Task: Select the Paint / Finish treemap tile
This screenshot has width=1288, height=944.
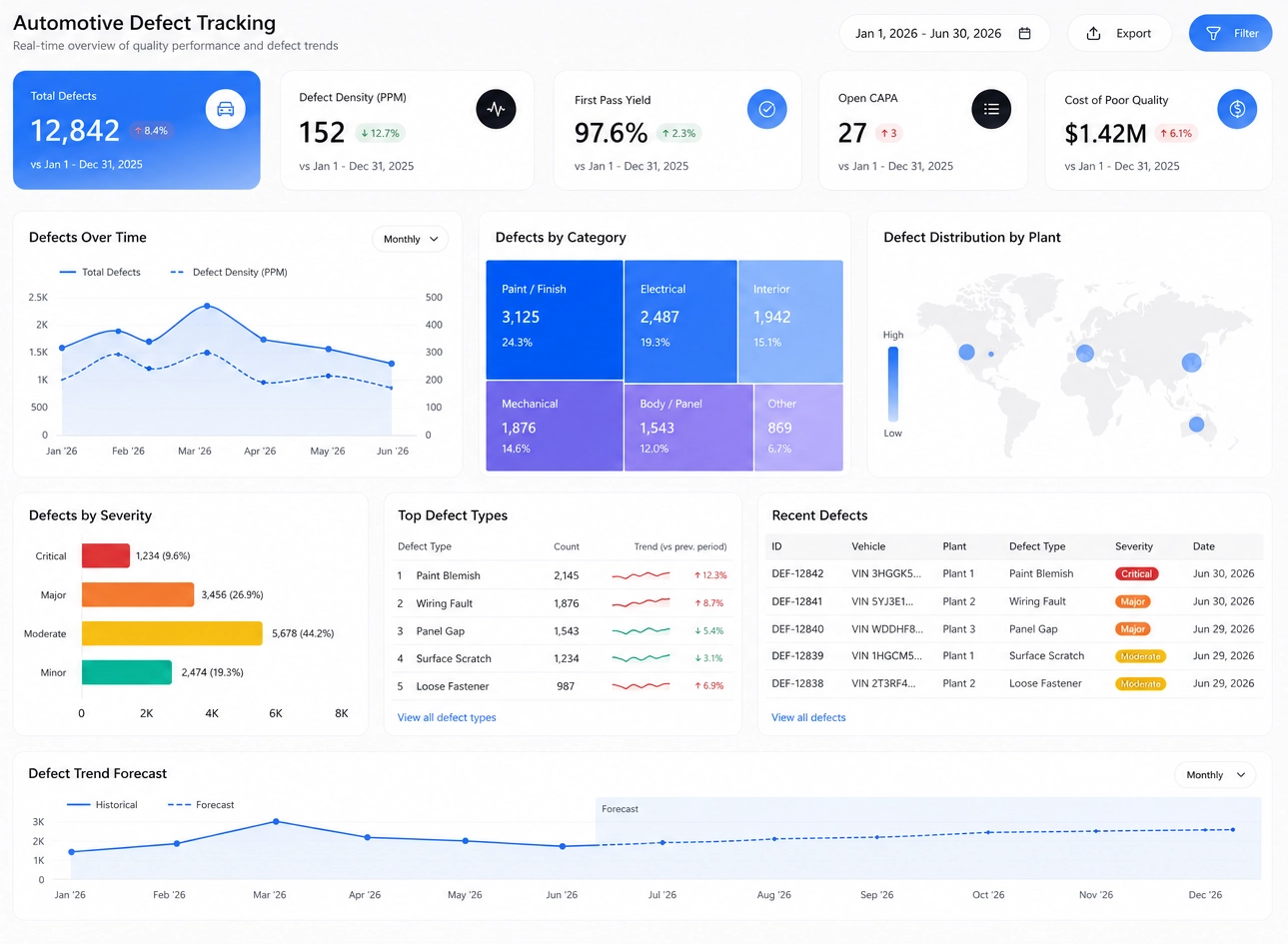Action: (x=555, y=320)
